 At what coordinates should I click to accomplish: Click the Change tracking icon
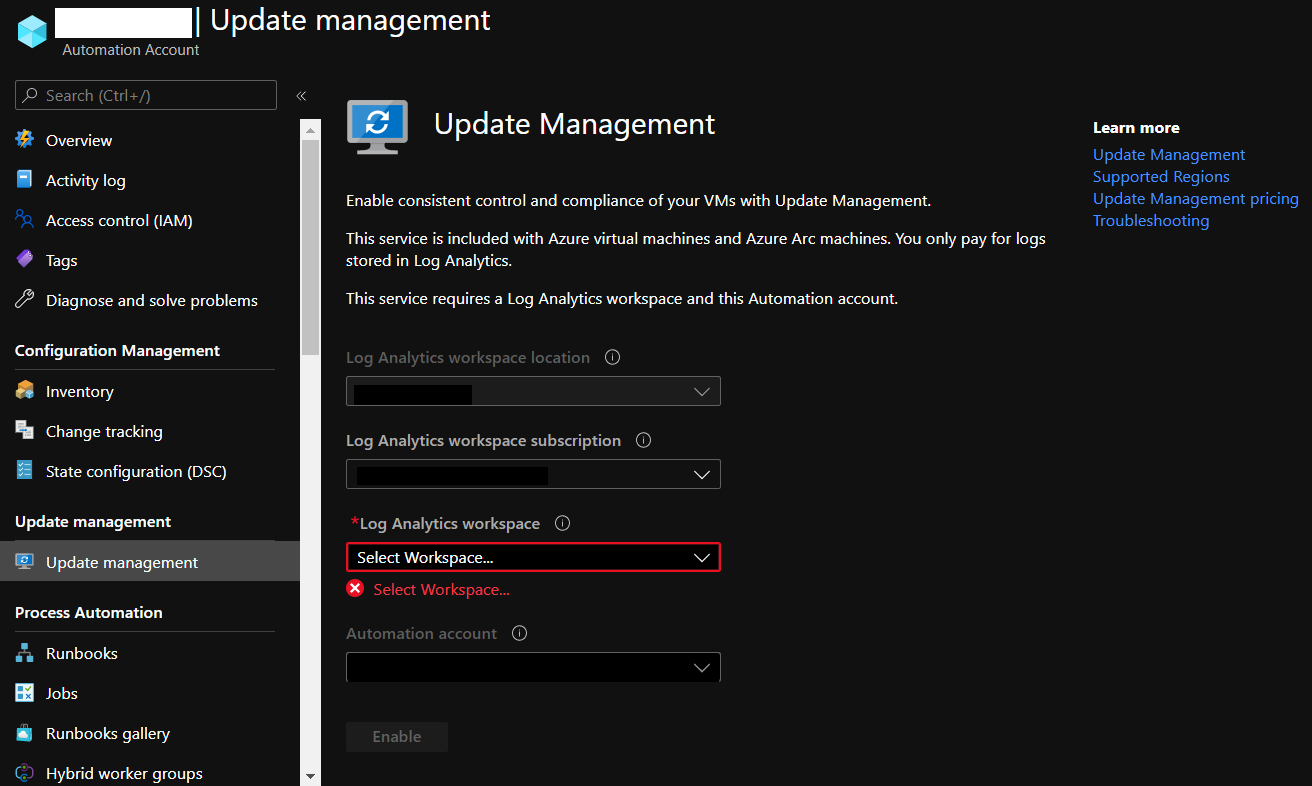pyautogui.click(x=25, y=430)
